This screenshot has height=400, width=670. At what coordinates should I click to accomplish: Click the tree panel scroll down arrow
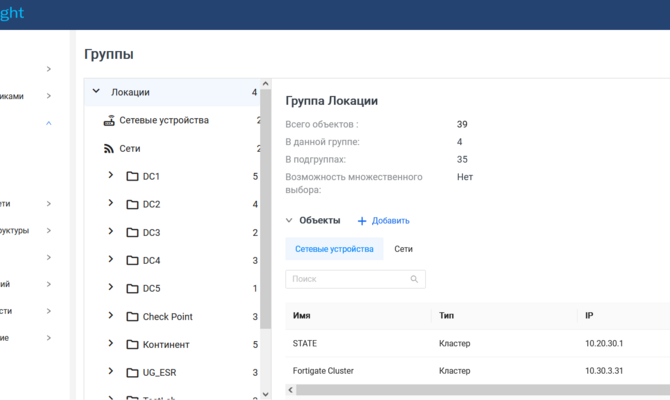(x=265, y=394)
